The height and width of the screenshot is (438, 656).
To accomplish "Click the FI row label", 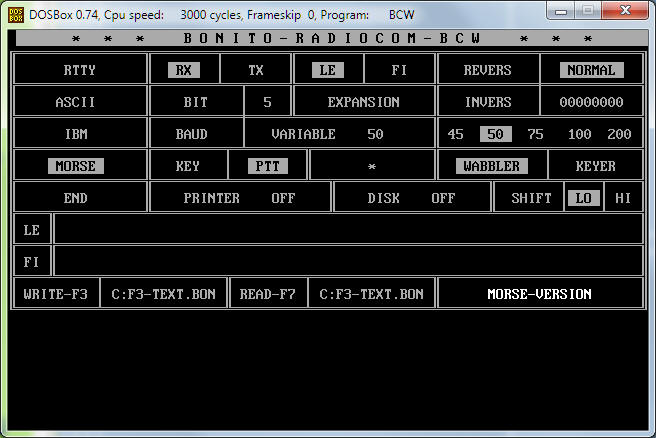I will click(x=32, y=262).
